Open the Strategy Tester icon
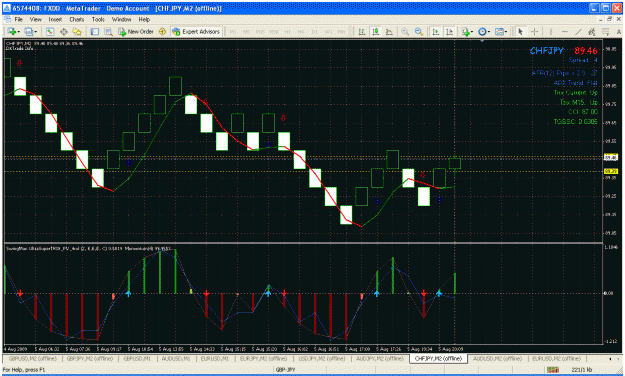 pos(108,31)
